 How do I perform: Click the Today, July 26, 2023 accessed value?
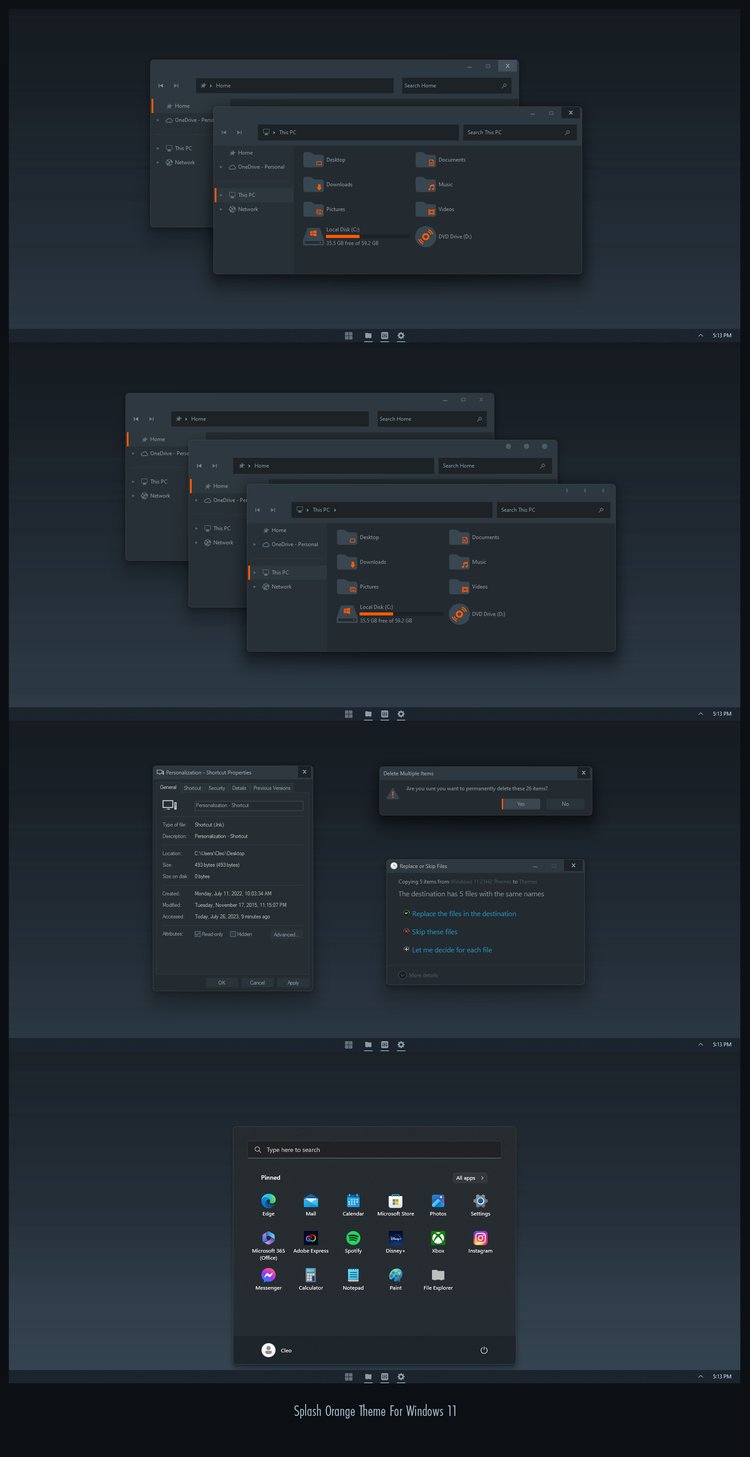[232, 917]
